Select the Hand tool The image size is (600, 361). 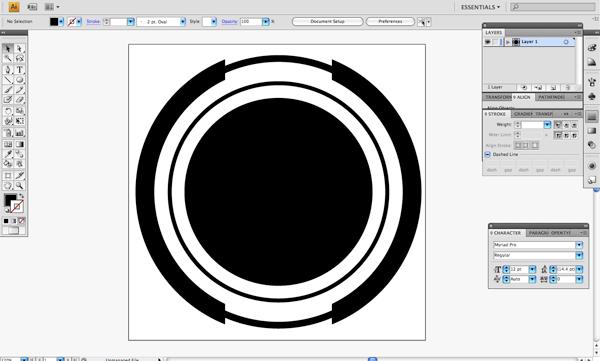[x=8, y=186]
